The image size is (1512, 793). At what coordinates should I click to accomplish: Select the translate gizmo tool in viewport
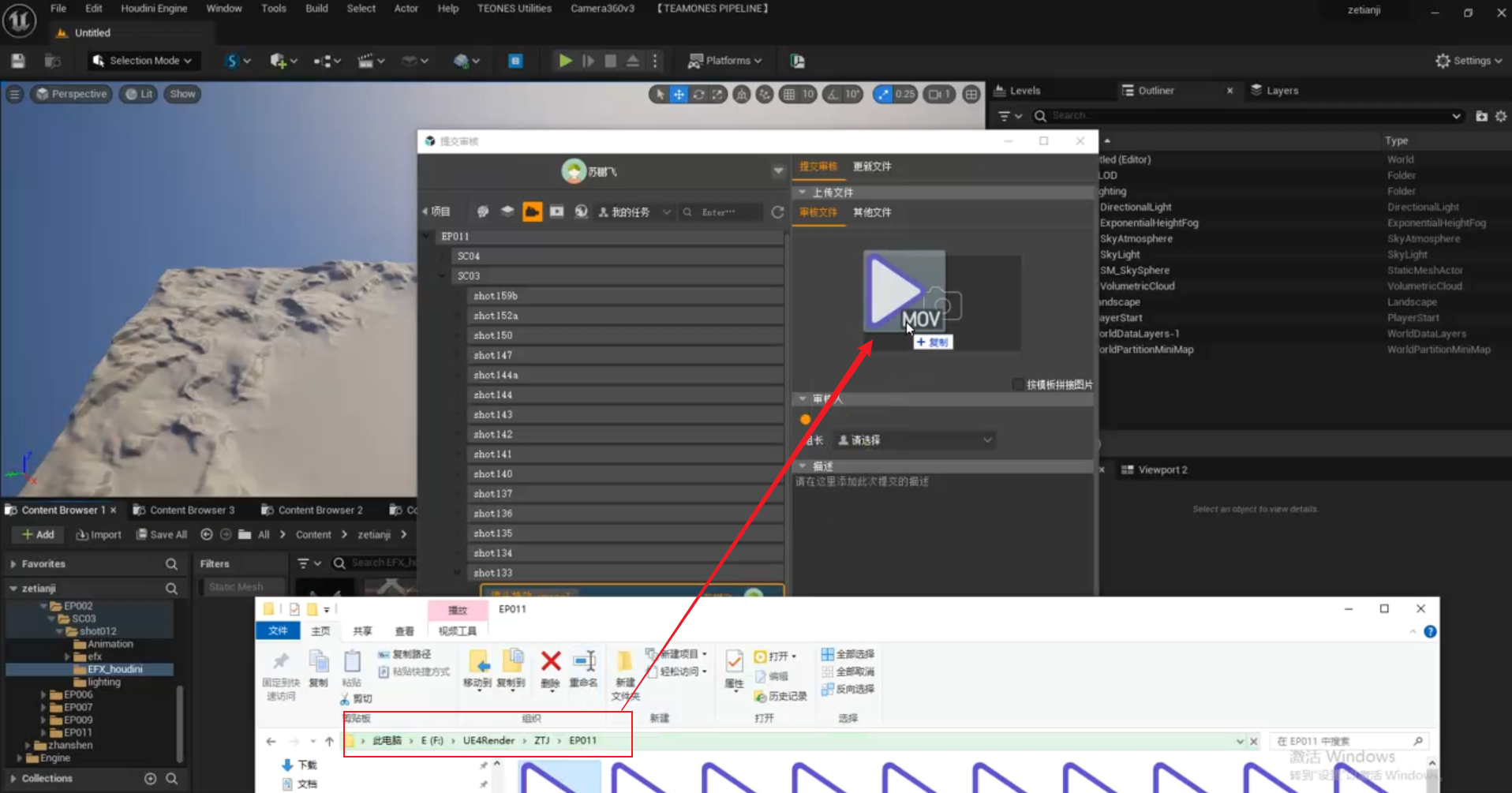click(x=679, y=95)
